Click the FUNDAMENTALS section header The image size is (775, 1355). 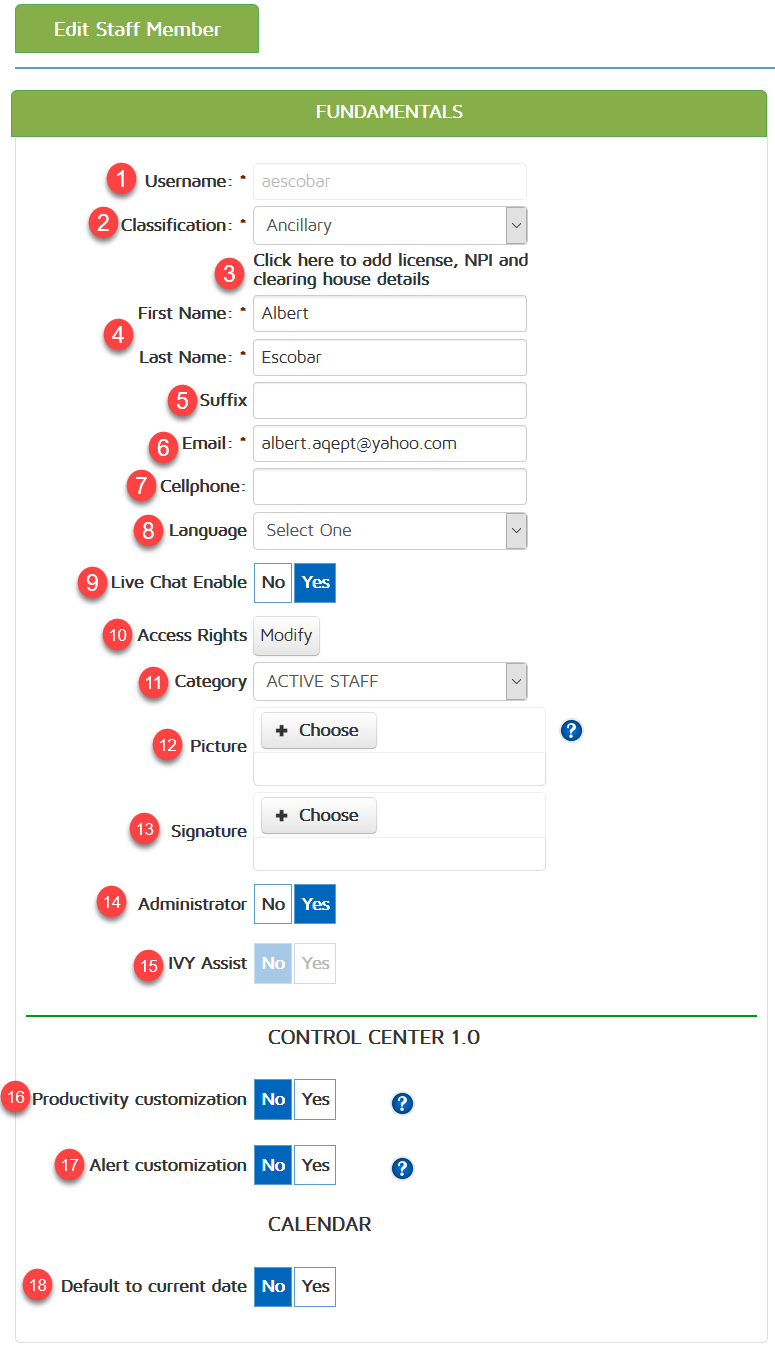click(x=389, y=112)
